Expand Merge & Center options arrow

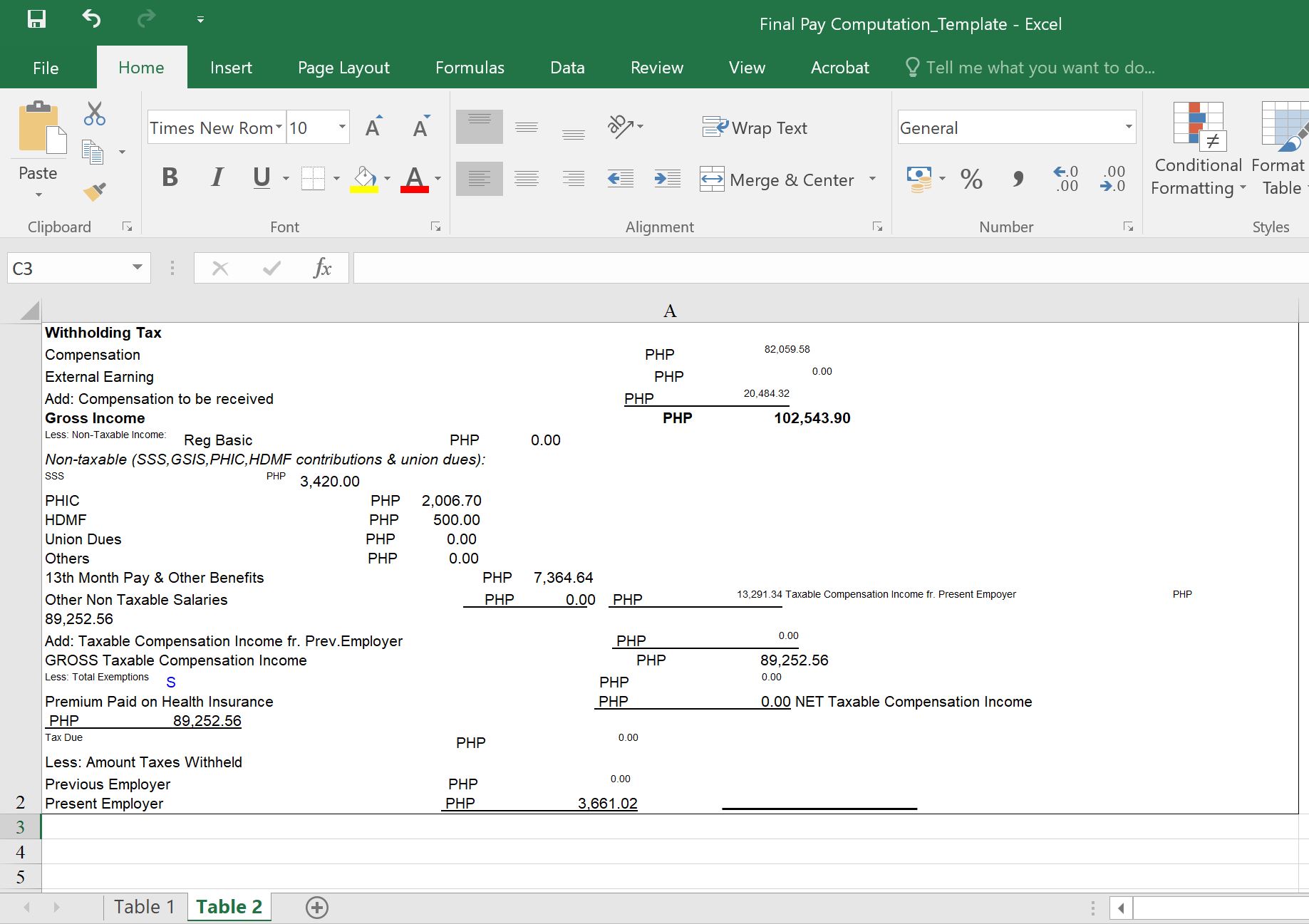(872, 179)
